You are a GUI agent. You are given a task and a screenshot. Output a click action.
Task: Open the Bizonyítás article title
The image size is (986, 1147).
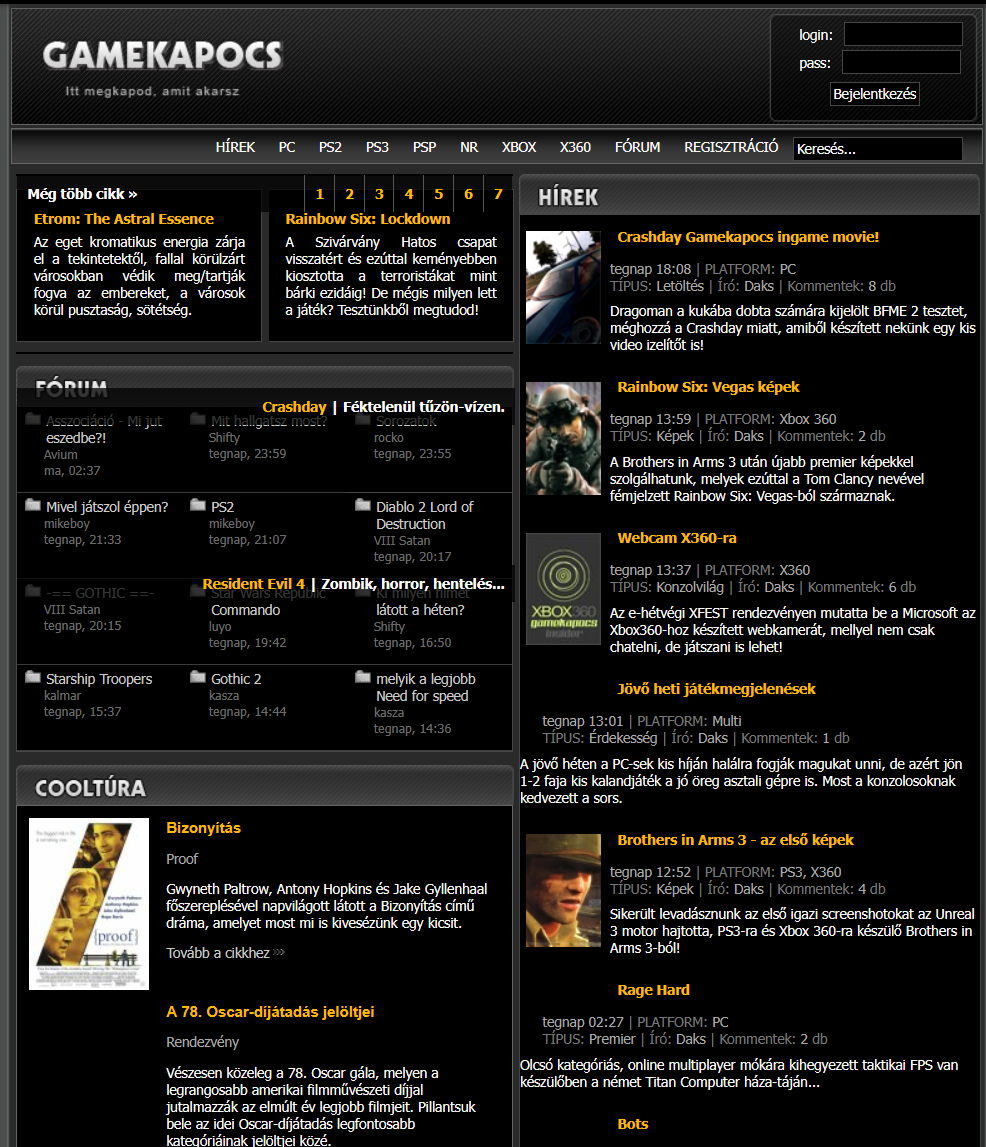click(203, 827)
